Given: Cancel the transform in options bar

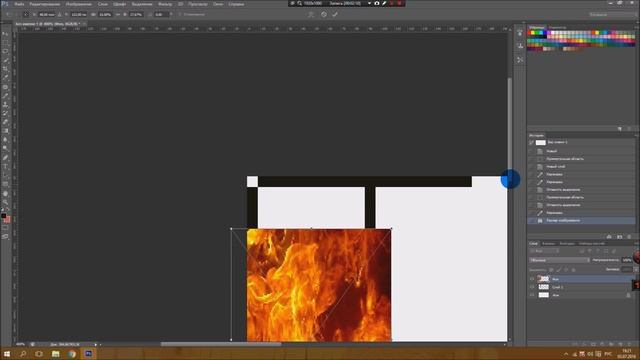Looking at the screenshot, I should [324, 14].
